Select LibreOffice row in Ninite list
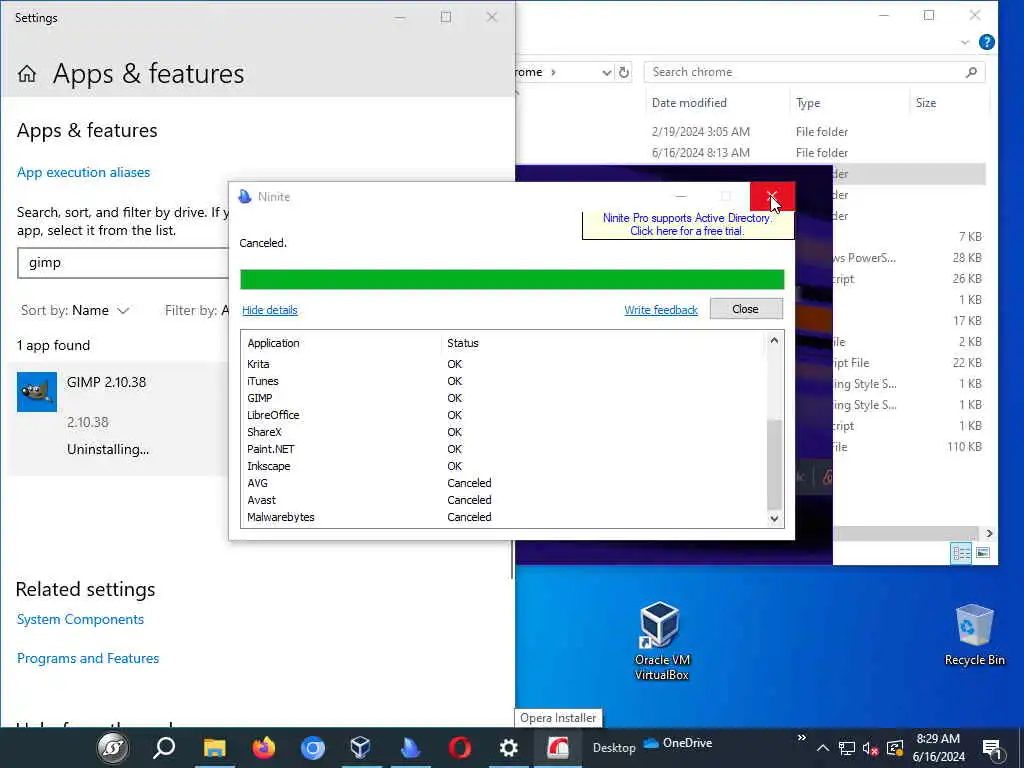Screen dimensions: 1024x768 pos(504,415)
